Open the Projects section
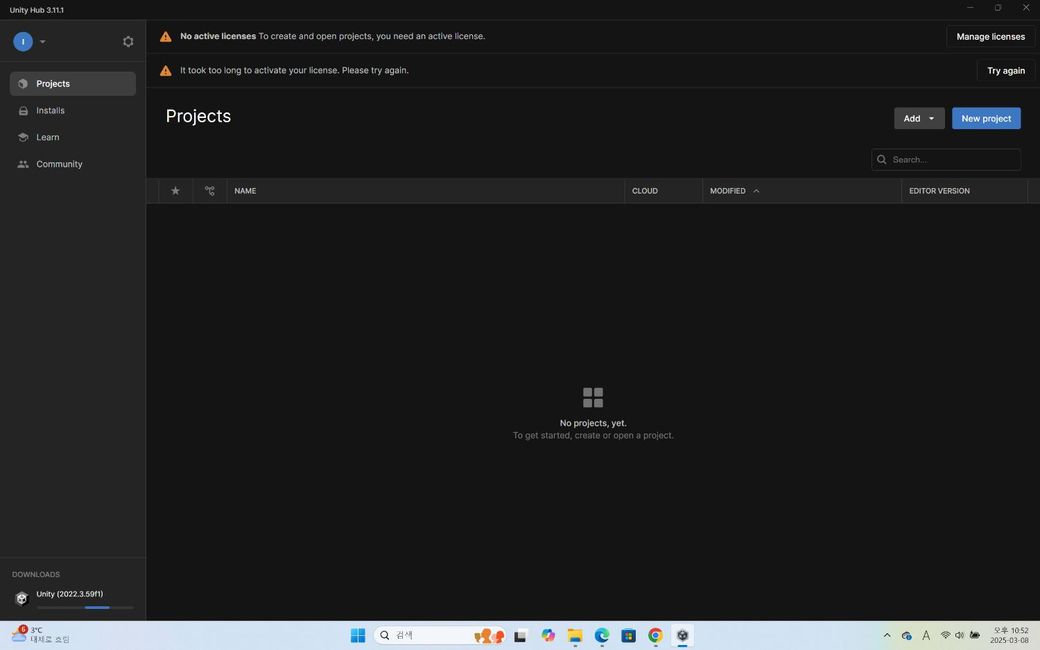This screenshot has width=1040, height=650. 72,84
